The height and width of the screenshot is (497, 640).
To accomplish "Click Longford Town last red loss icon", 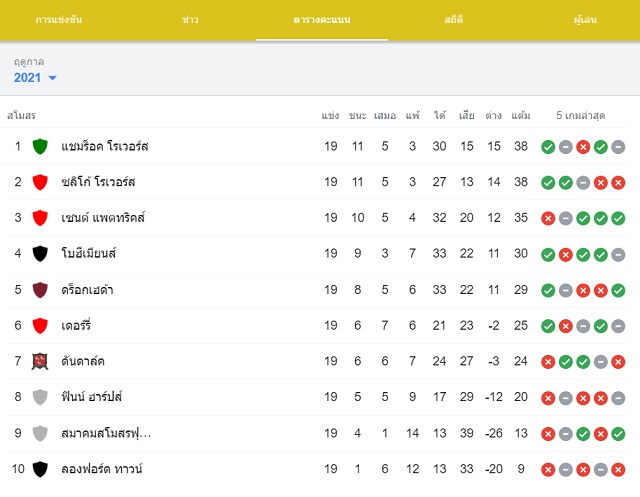I will pos(618,470).
